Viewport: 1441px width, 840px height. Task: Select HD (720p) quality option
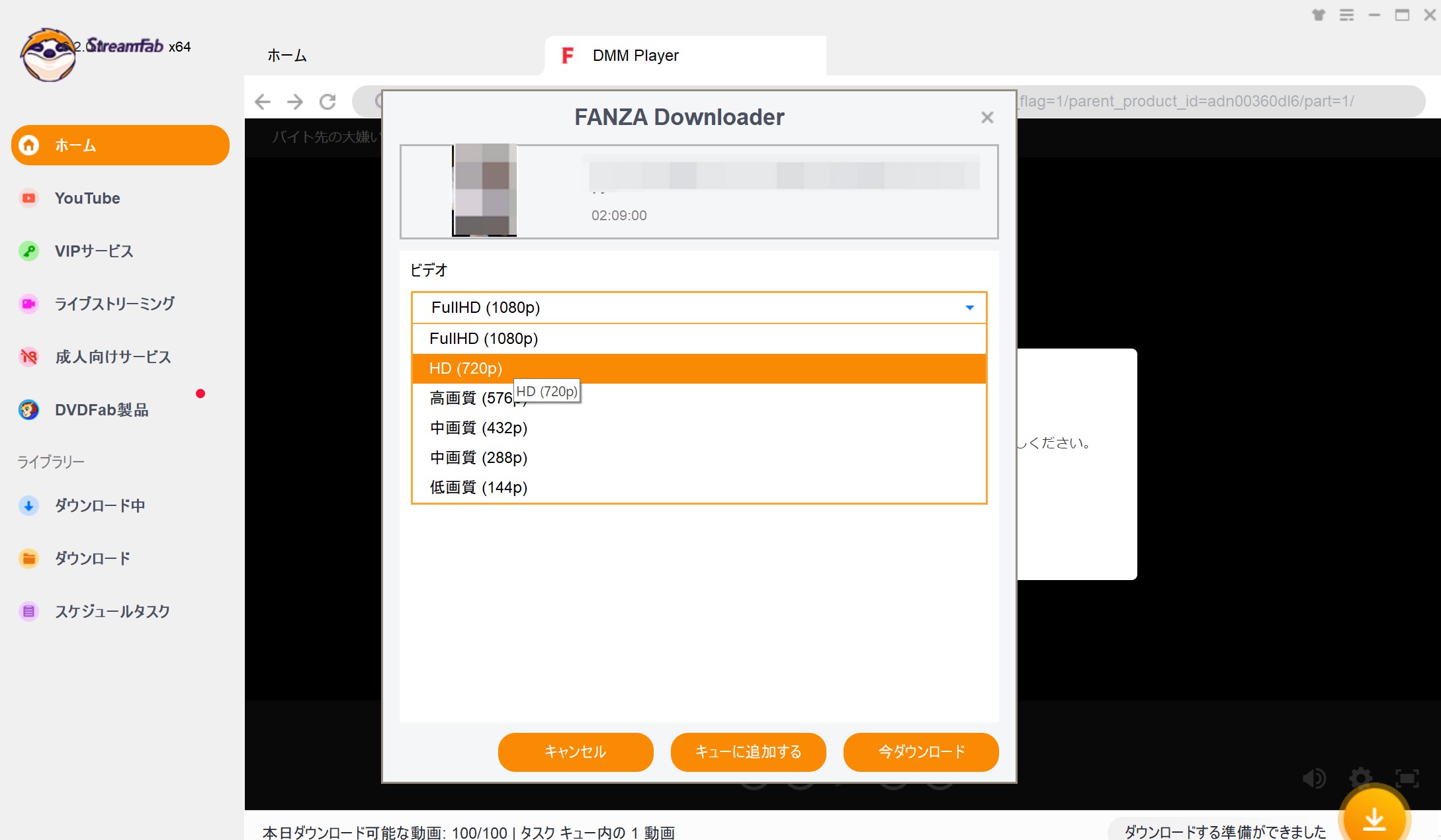pyautogui.click(x=699, y=368)
